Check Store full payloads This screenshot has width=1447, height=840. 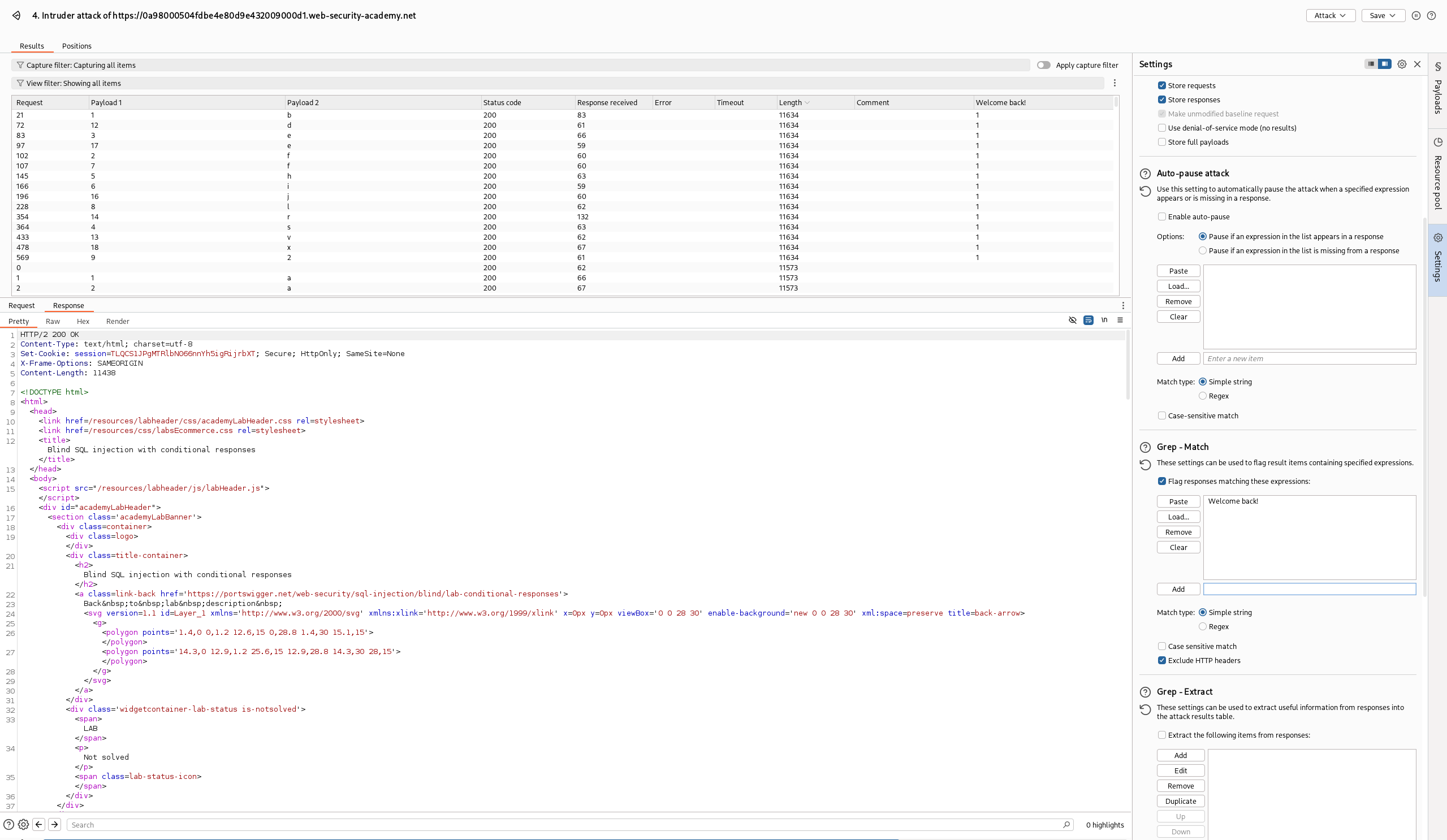pyautogui.click(x=1161, y=142)
